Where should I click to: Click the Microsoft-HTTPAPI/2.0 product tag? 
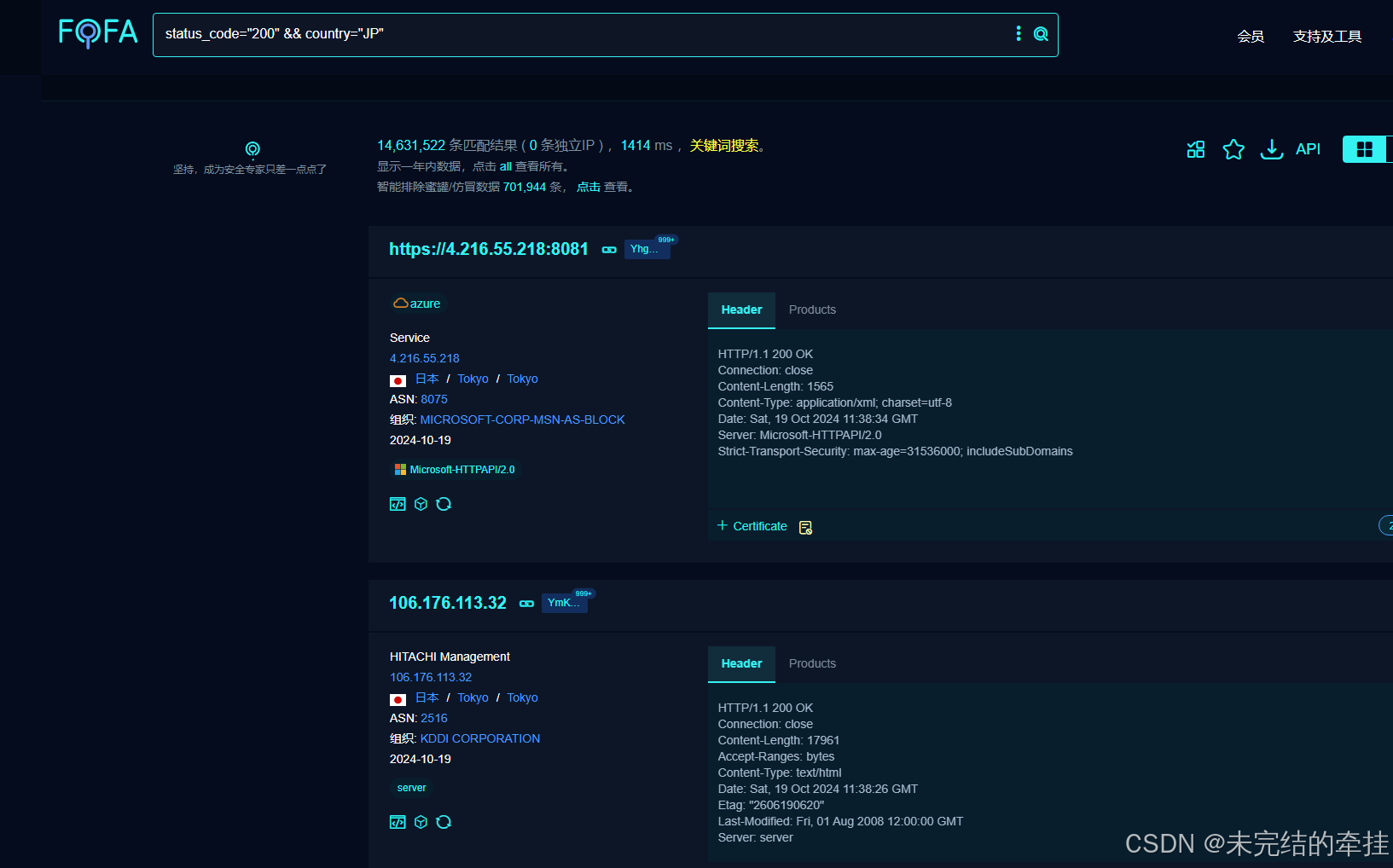point(455,470)
